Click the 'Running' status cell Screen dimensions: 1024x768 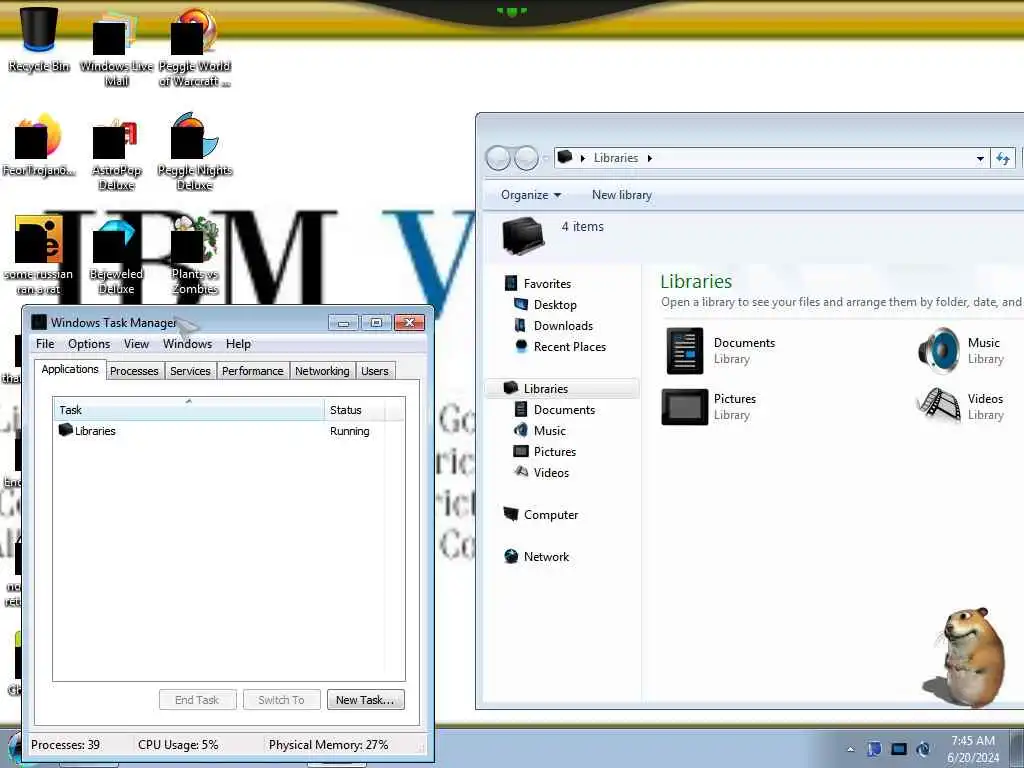click(349, 431)
